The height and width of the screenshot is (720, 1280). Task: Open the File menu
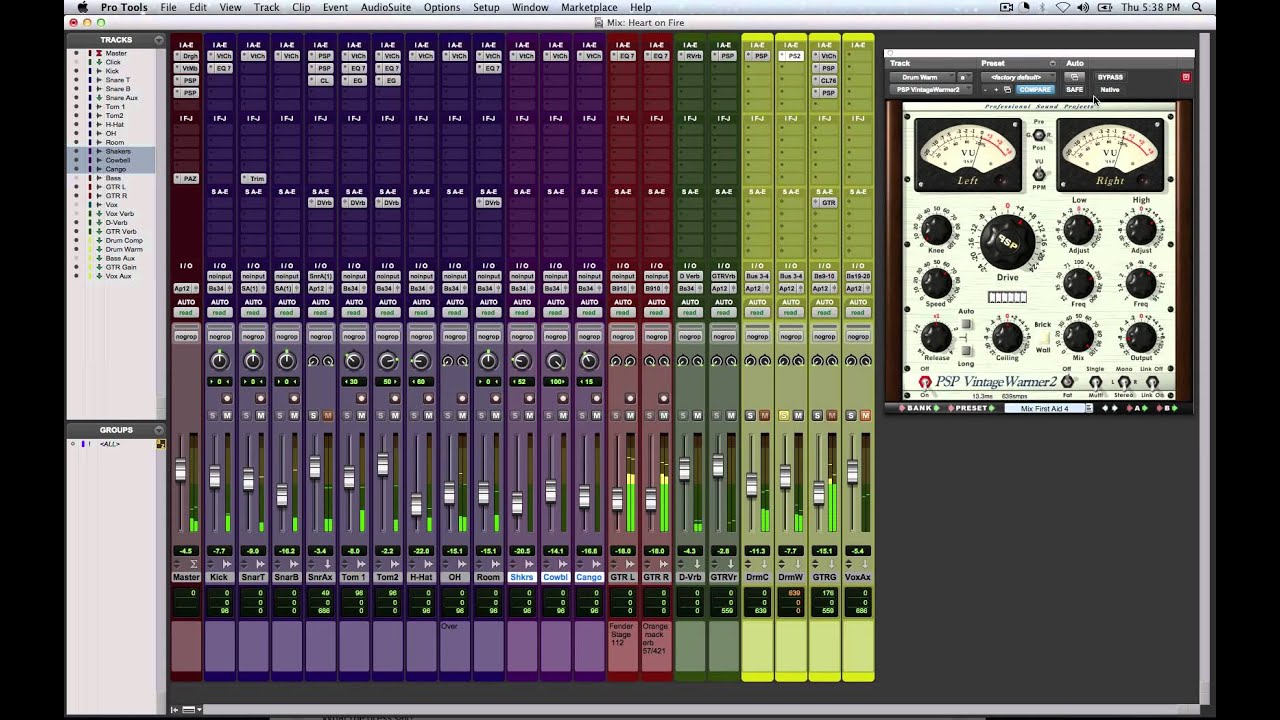click(168, 7)
